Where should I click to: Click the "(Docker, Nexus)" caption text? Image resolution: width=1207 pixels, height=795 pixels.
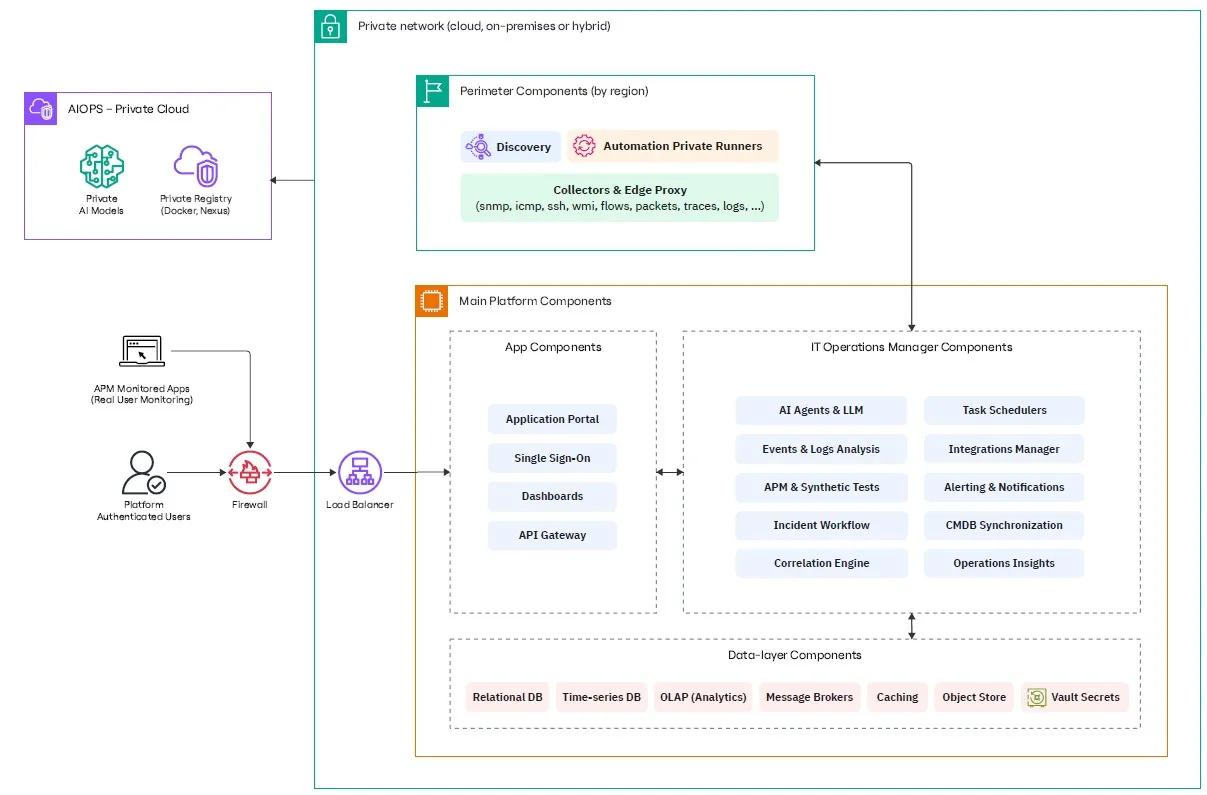coord(196,211)
